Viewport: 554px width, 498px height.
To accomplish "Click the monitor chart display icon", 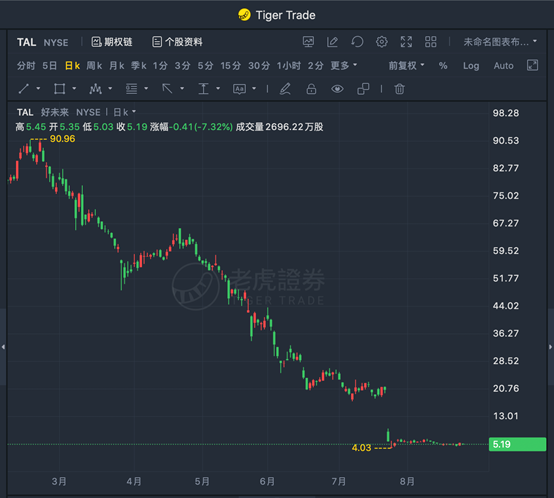I will coord(308,42).
